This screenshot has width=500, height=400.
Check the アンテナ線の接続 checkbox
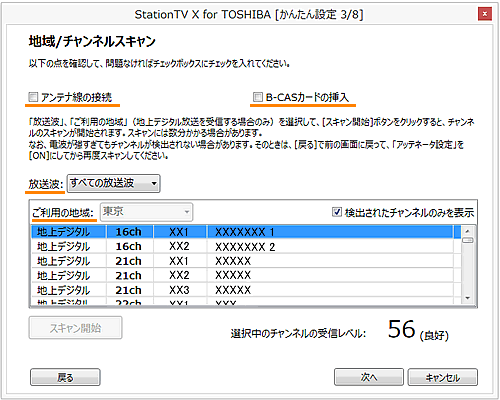click(33, 97)
